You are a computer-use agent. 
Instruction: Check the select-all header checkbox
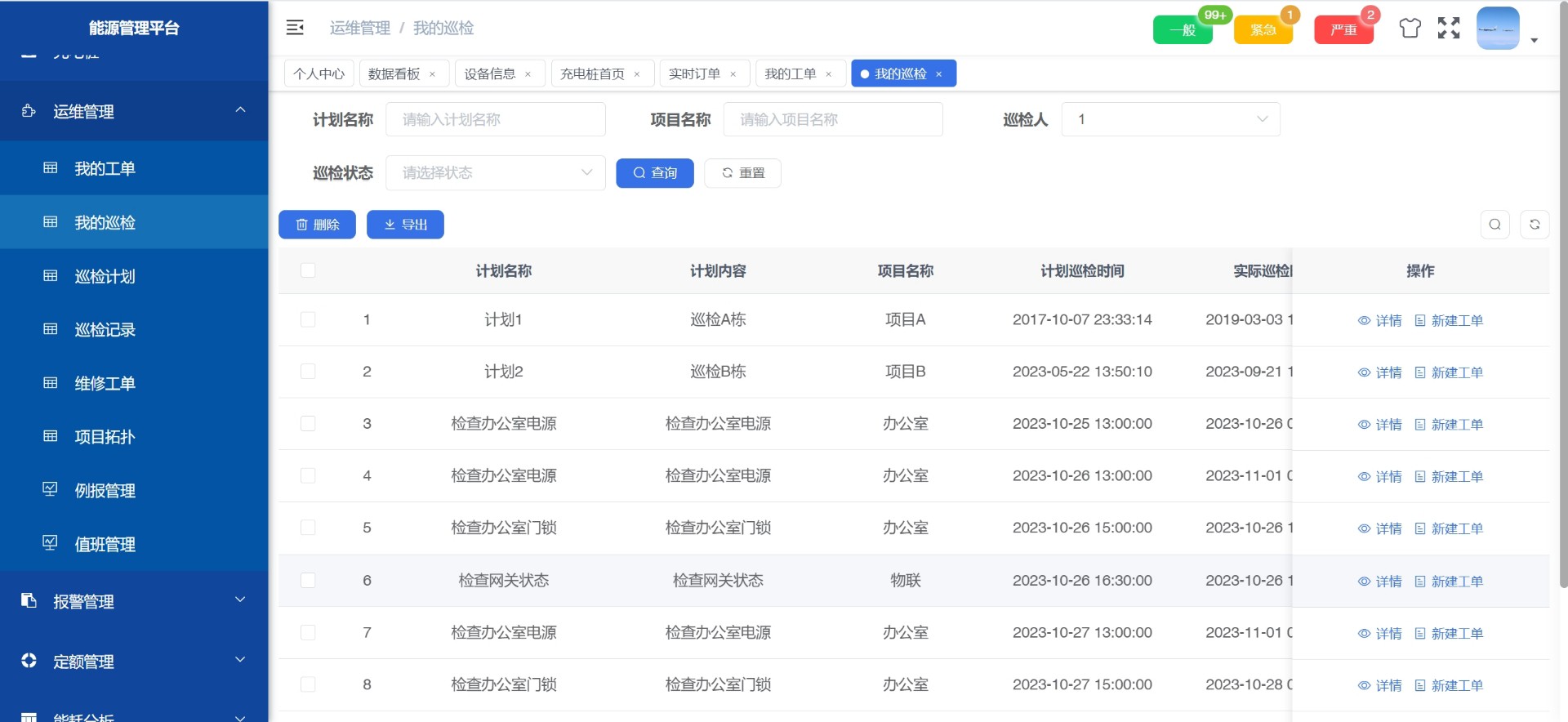[x=308, y=270]
